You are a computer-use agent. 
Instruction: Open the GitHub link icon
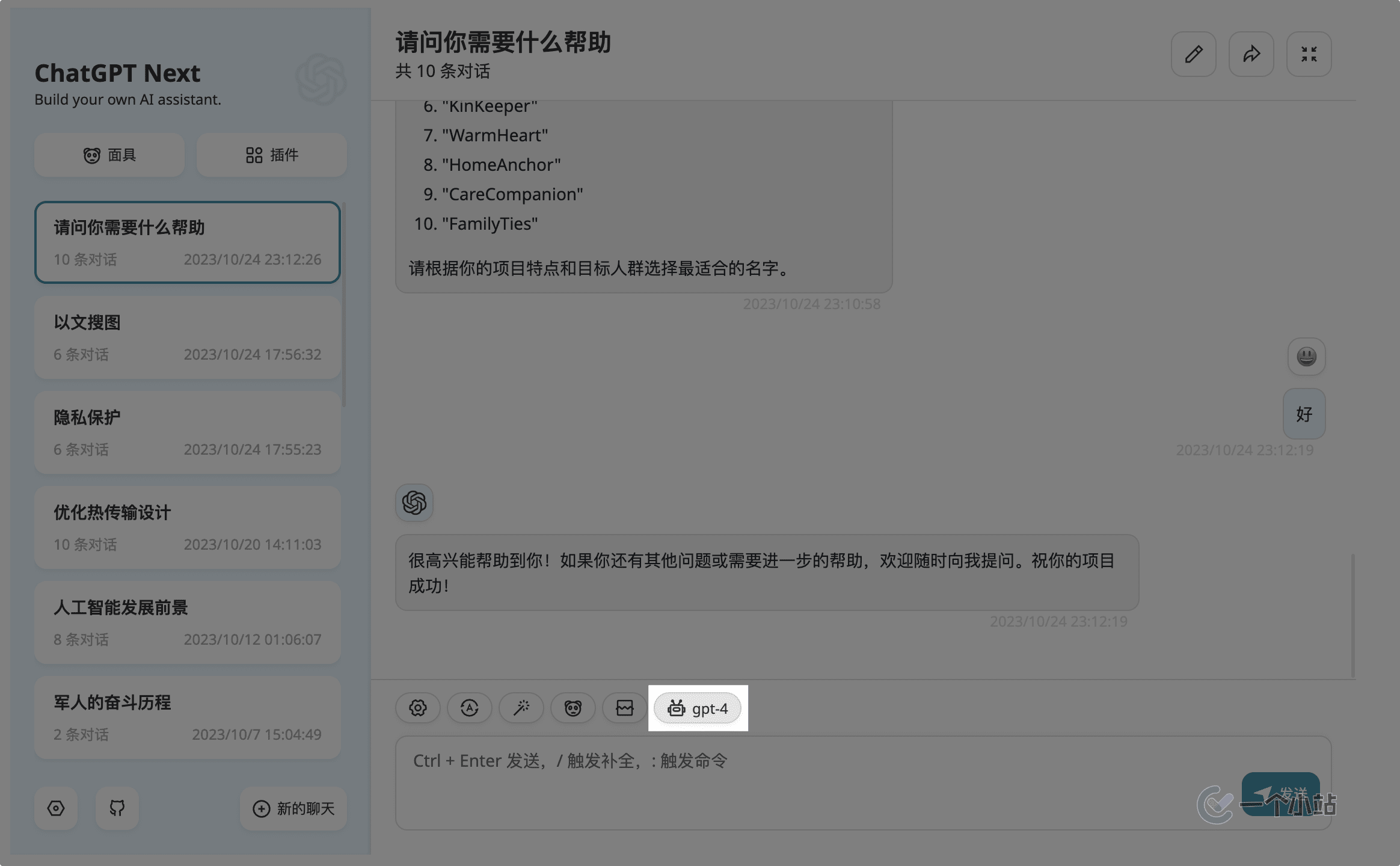(x=117, y=808)
